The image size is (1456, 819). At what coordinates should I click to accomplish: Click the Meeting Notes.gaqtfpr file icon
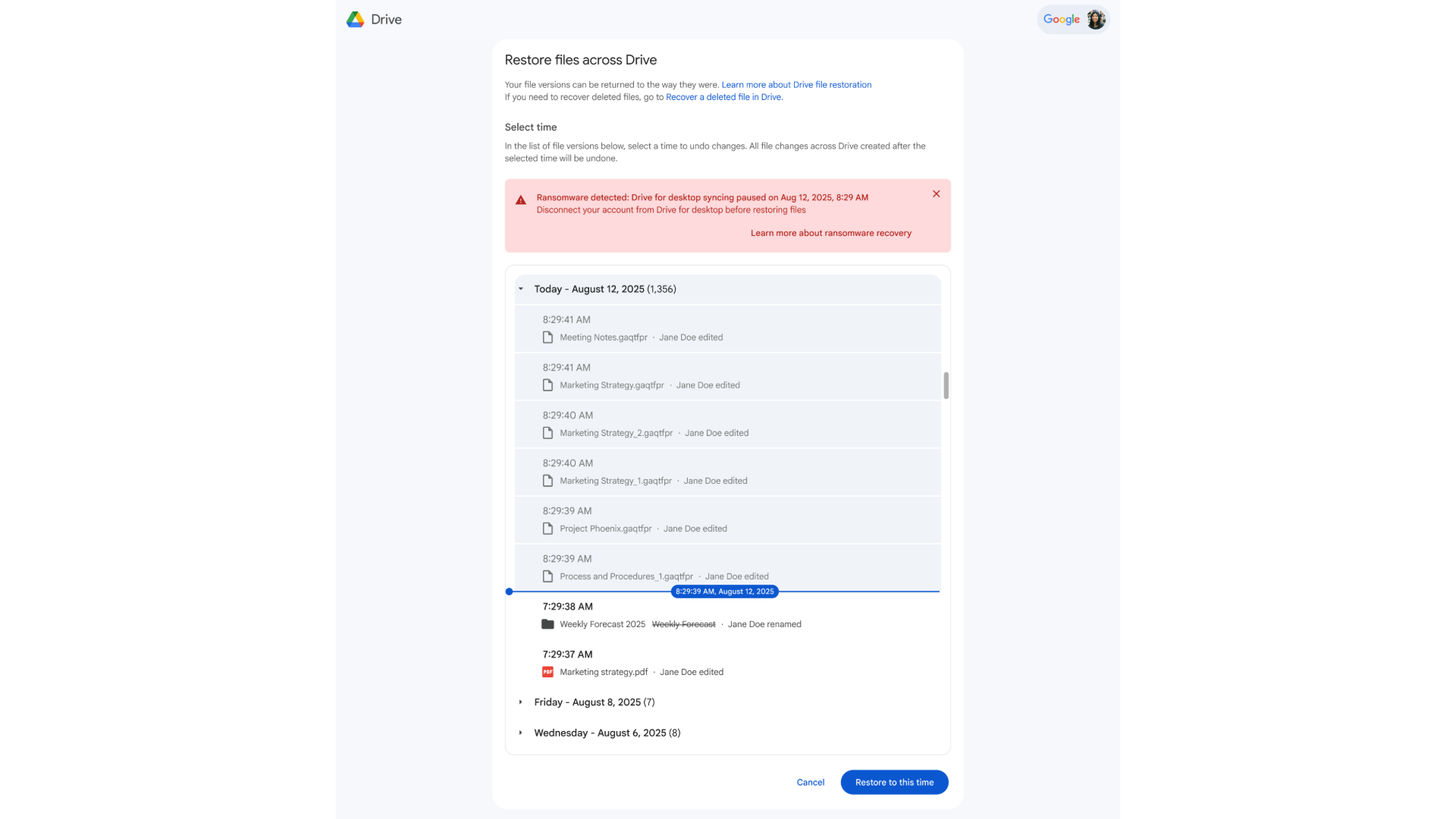[548, 337]
